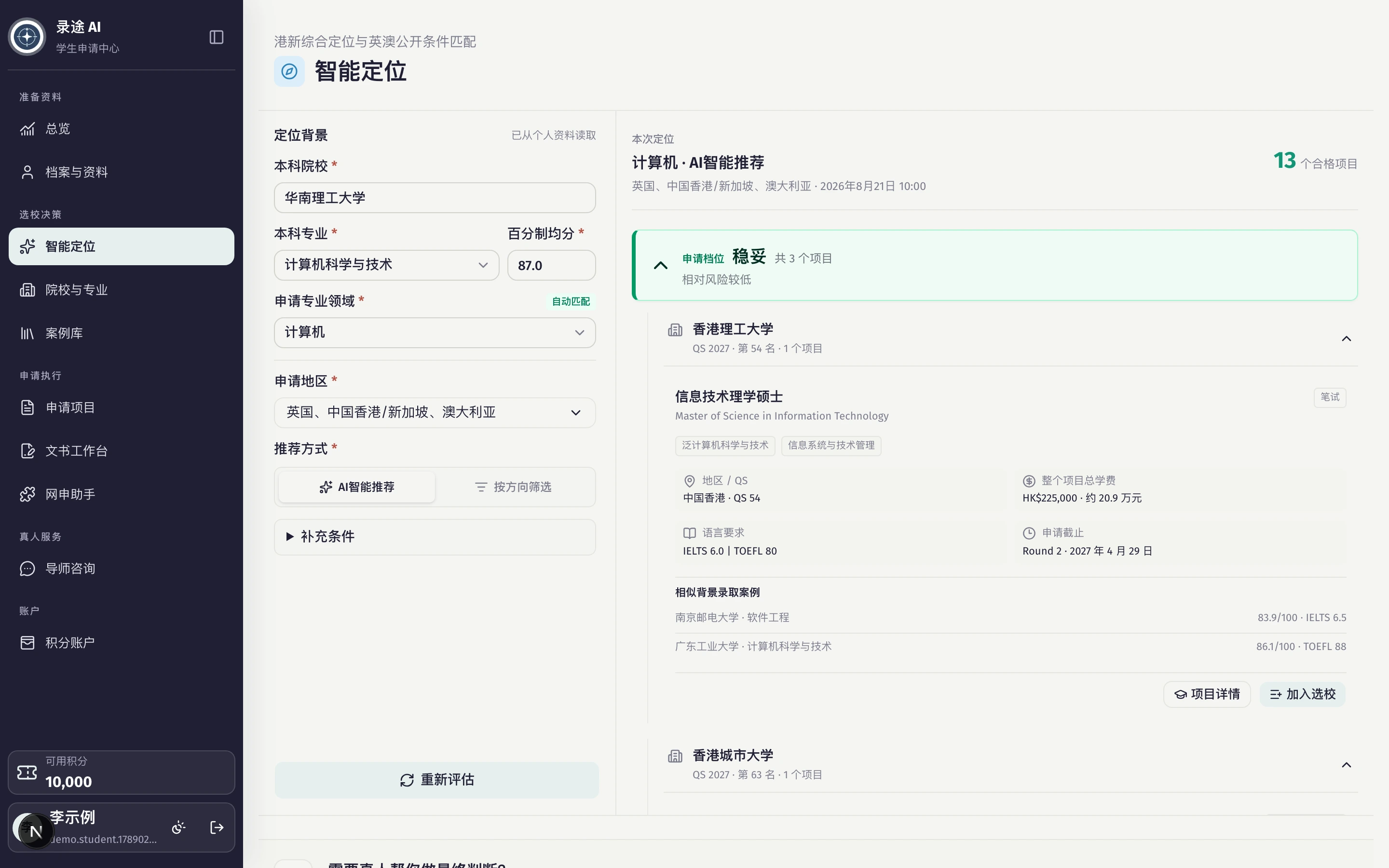Click the 积分账户 card icon
Image resolution: width=1389 pixels, height=868 pixels.
coord(27,643)
